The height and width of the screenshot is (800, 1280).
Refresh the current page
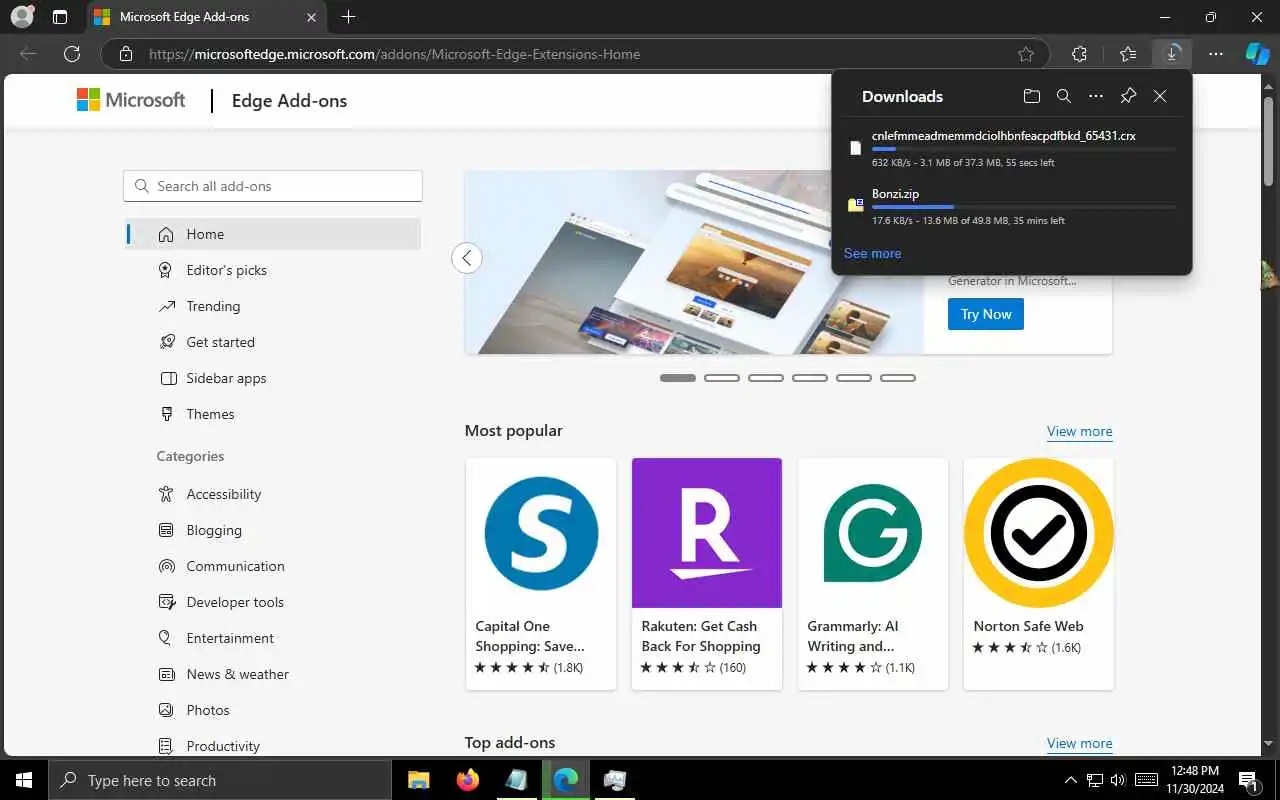click(72, 54)
